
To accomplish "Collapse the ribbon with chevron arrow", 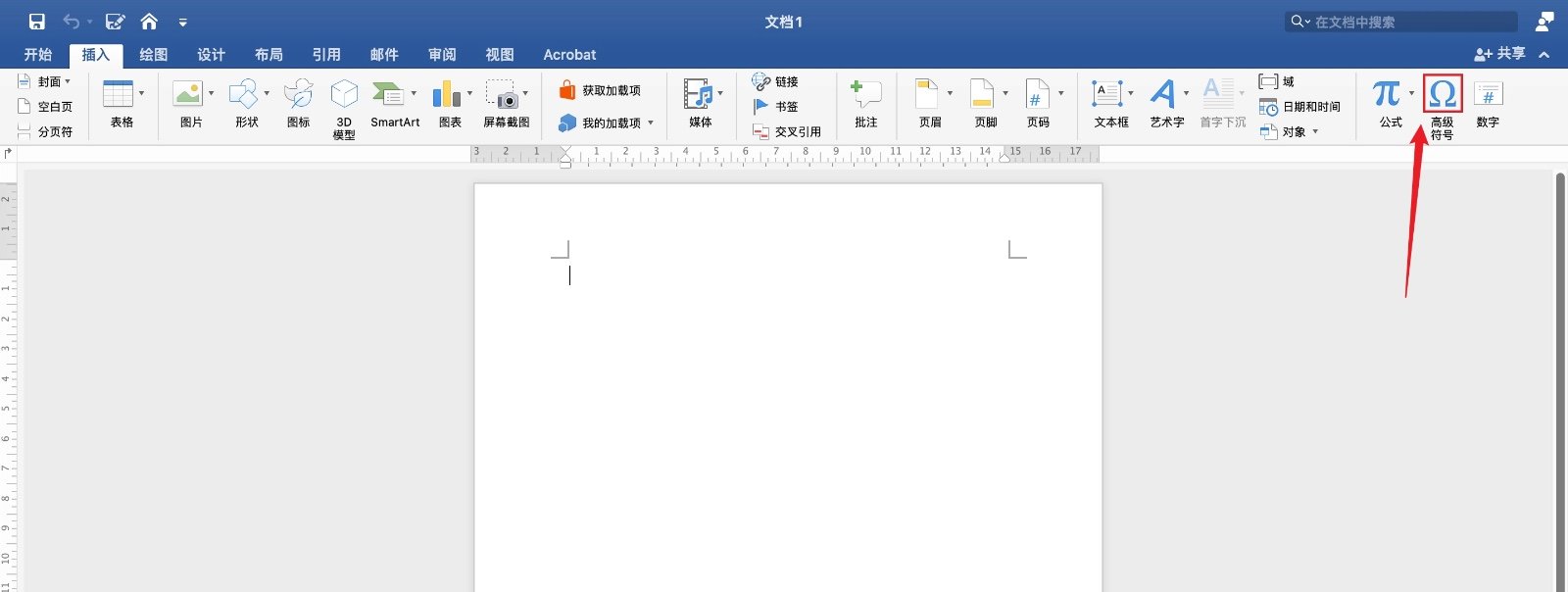I will [1544, 55].
